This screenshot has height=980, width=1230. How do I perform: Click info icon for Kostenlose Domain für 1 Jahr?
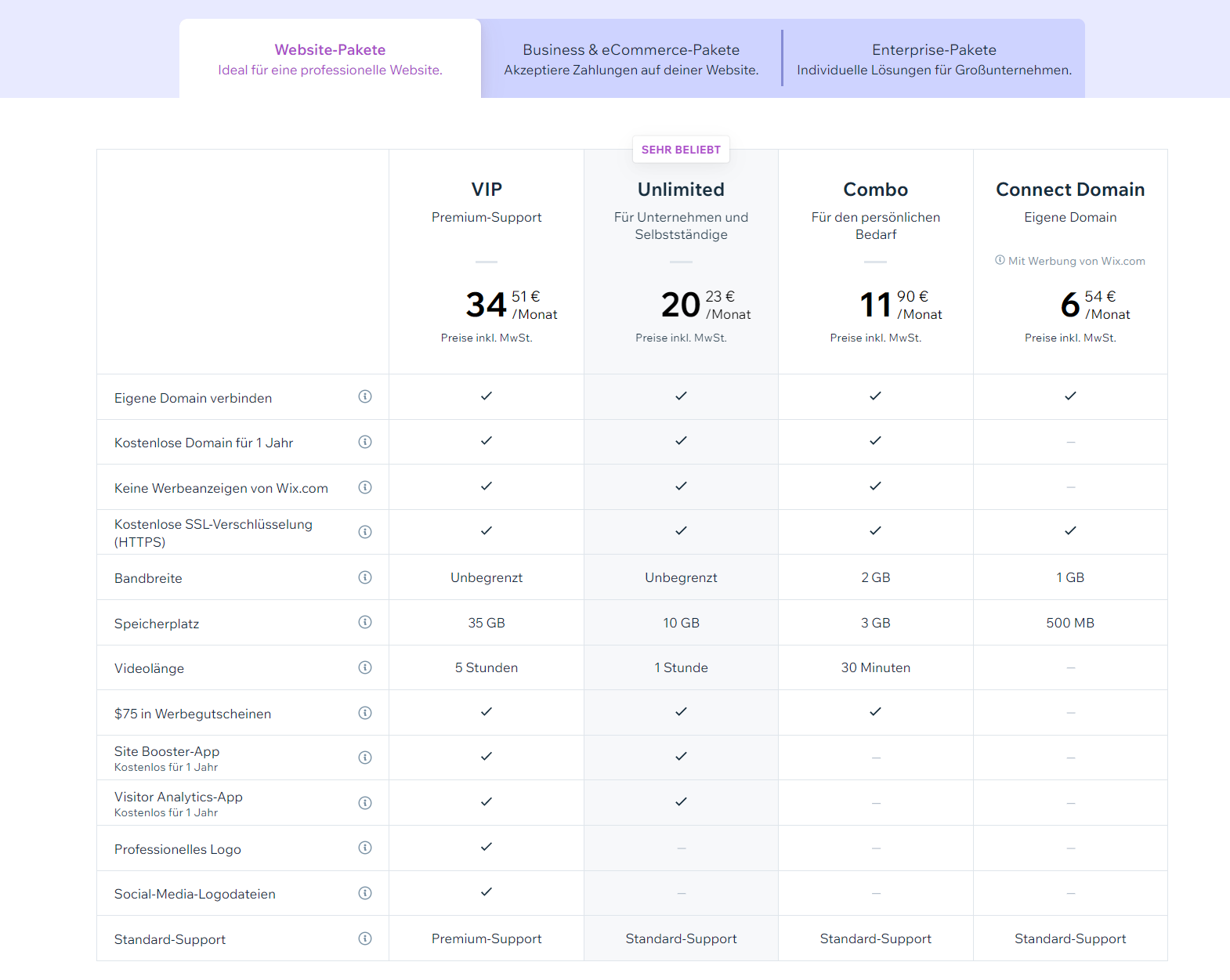pos(365,442)
